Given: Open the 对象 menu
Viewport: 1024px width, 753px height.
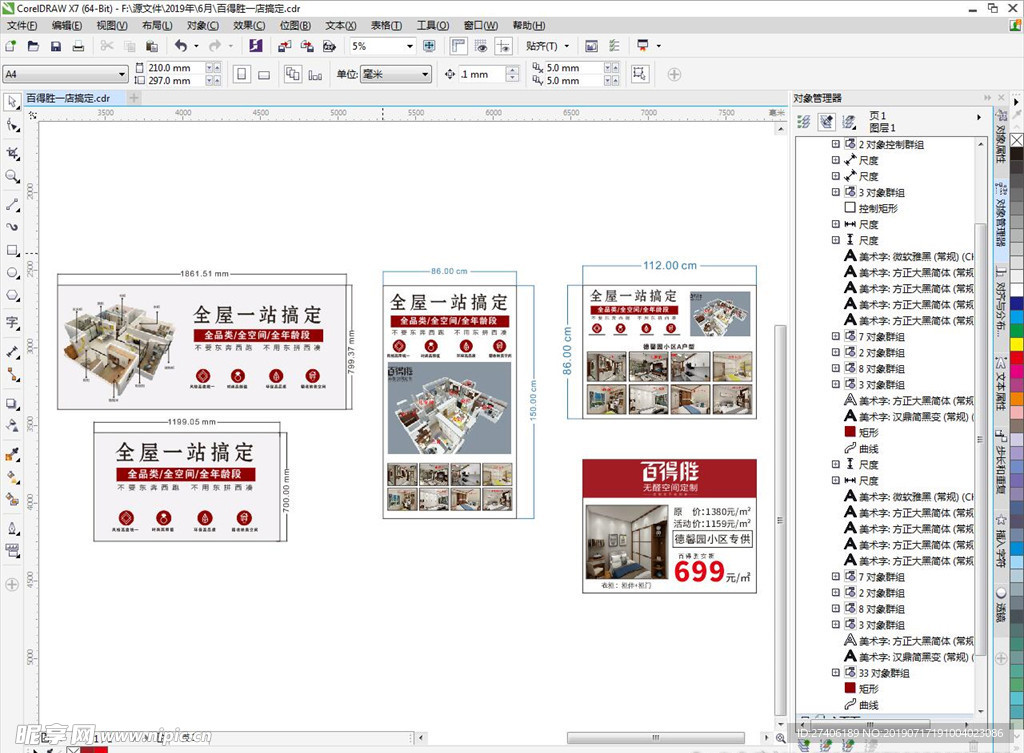Looking at the screenshot, I should [202, 25].
